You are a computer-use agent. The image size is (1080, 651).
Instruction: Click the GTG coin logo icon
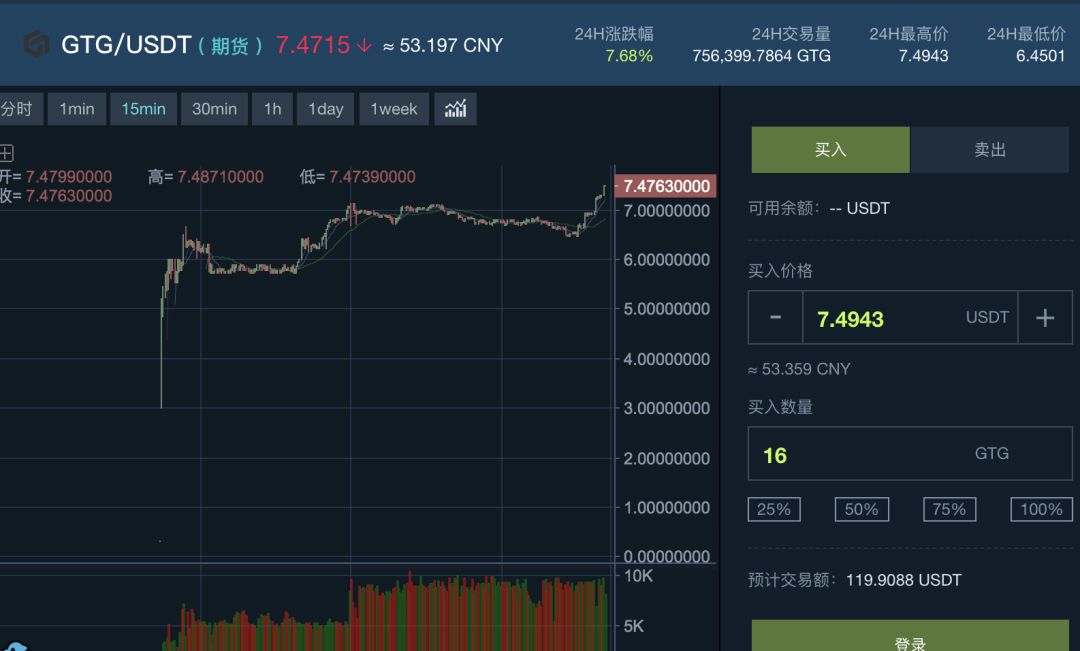pos(36,45)
